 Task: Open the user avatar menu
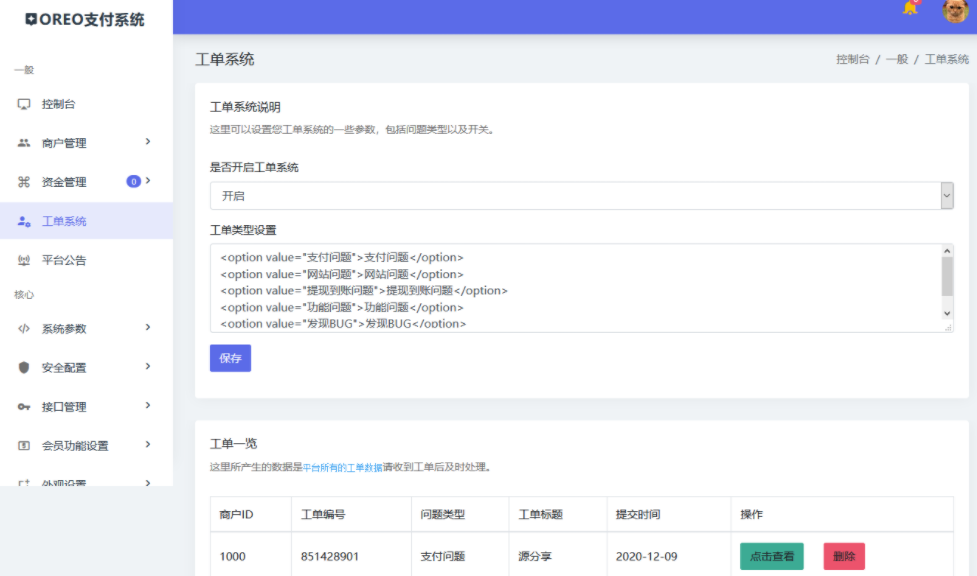point(955,11)
